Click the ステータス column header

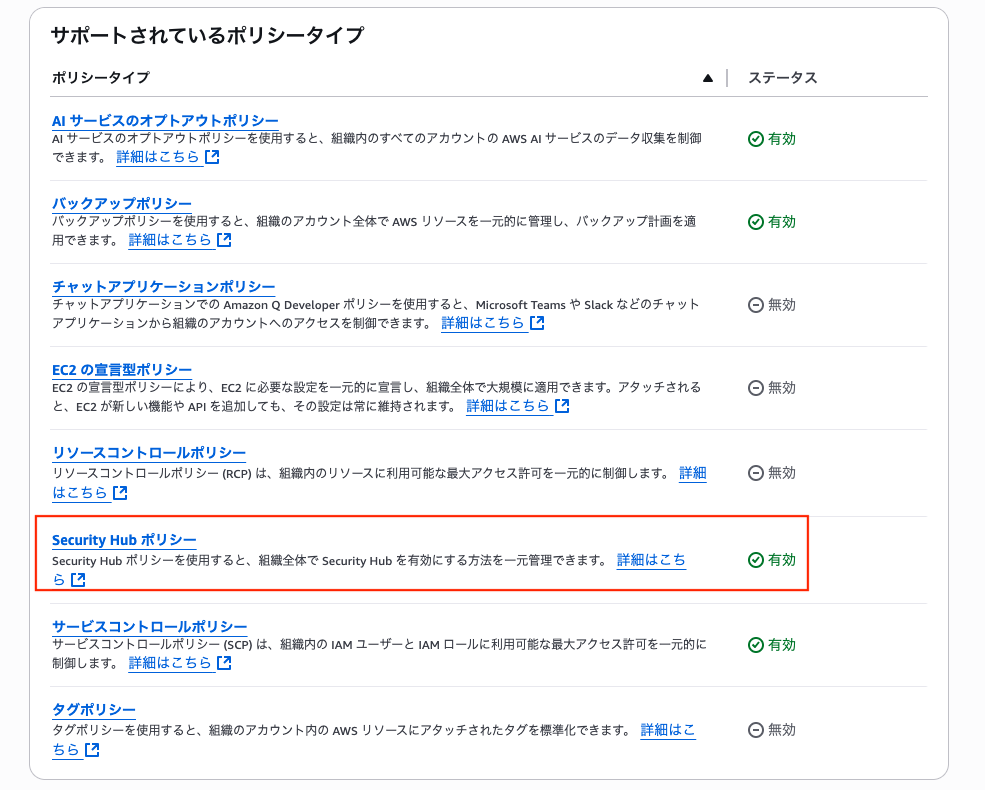coord(783,78)
